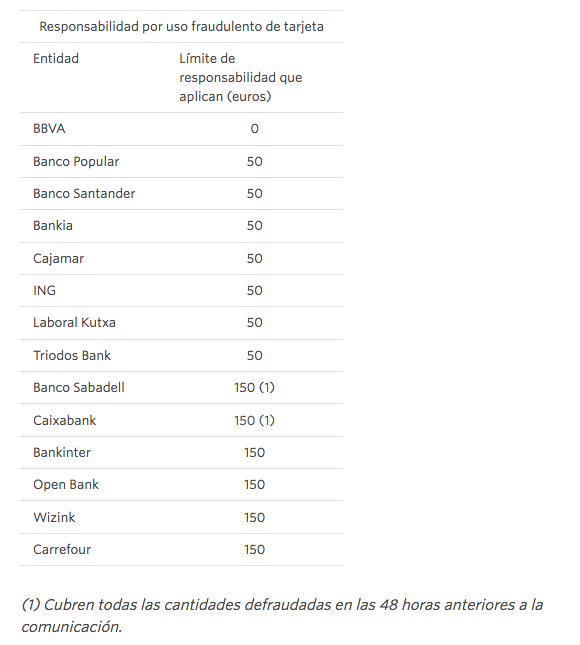Select the Wizink entry

pos(54,517)
